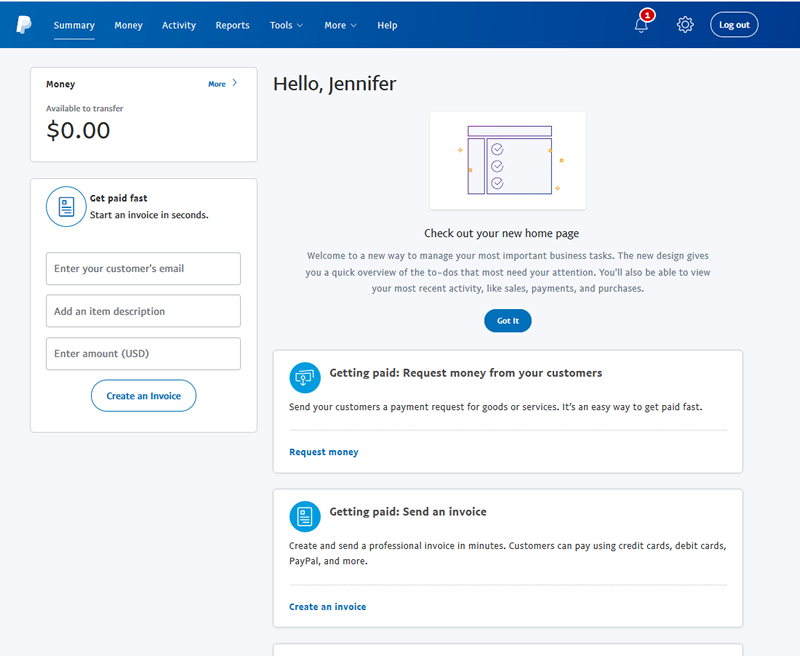
Task: Switch to the Reports tab
Action: pyautogui.click(x=232, y=25)
